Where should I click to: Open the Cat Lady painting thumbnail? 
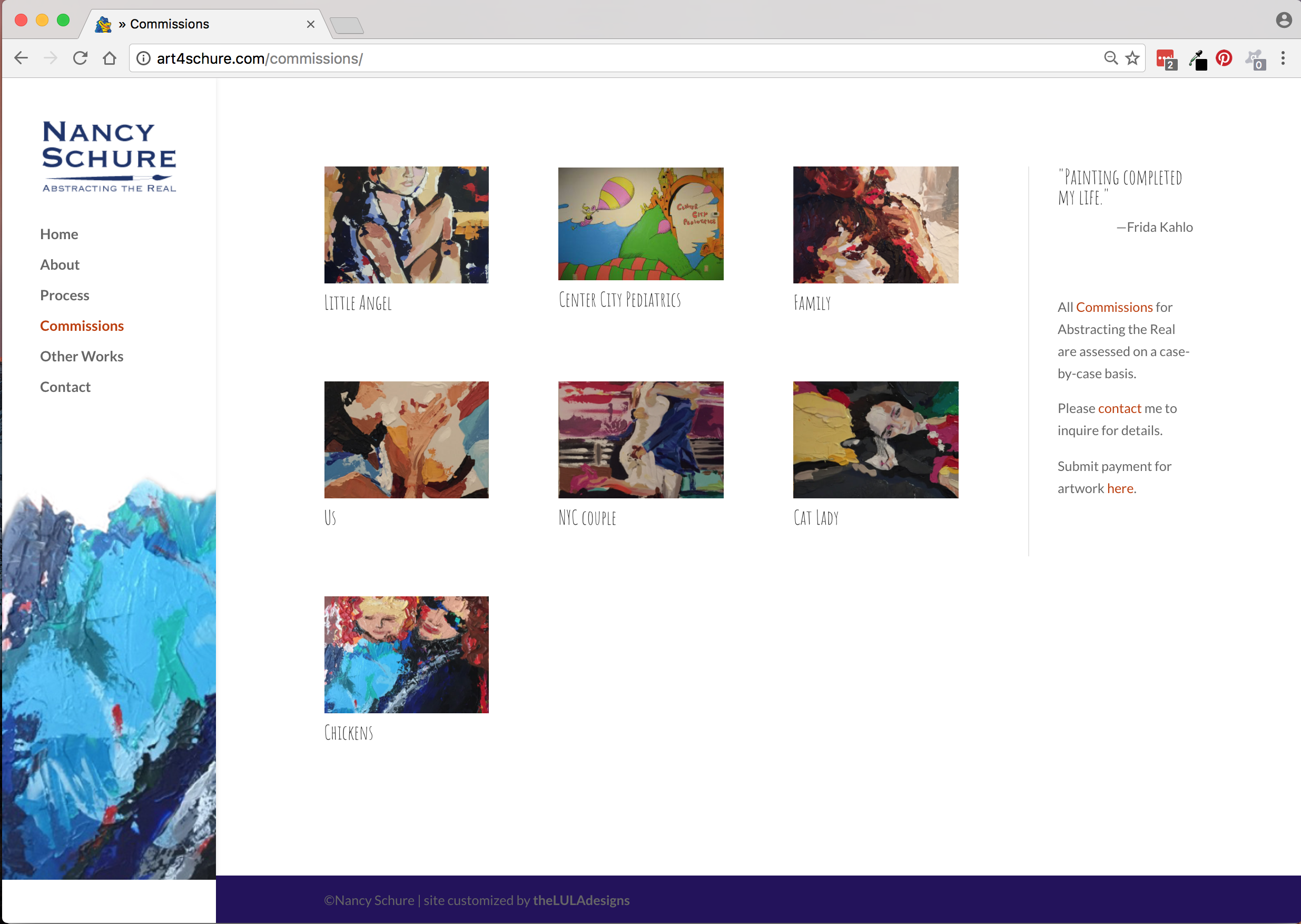pos(875,440)
